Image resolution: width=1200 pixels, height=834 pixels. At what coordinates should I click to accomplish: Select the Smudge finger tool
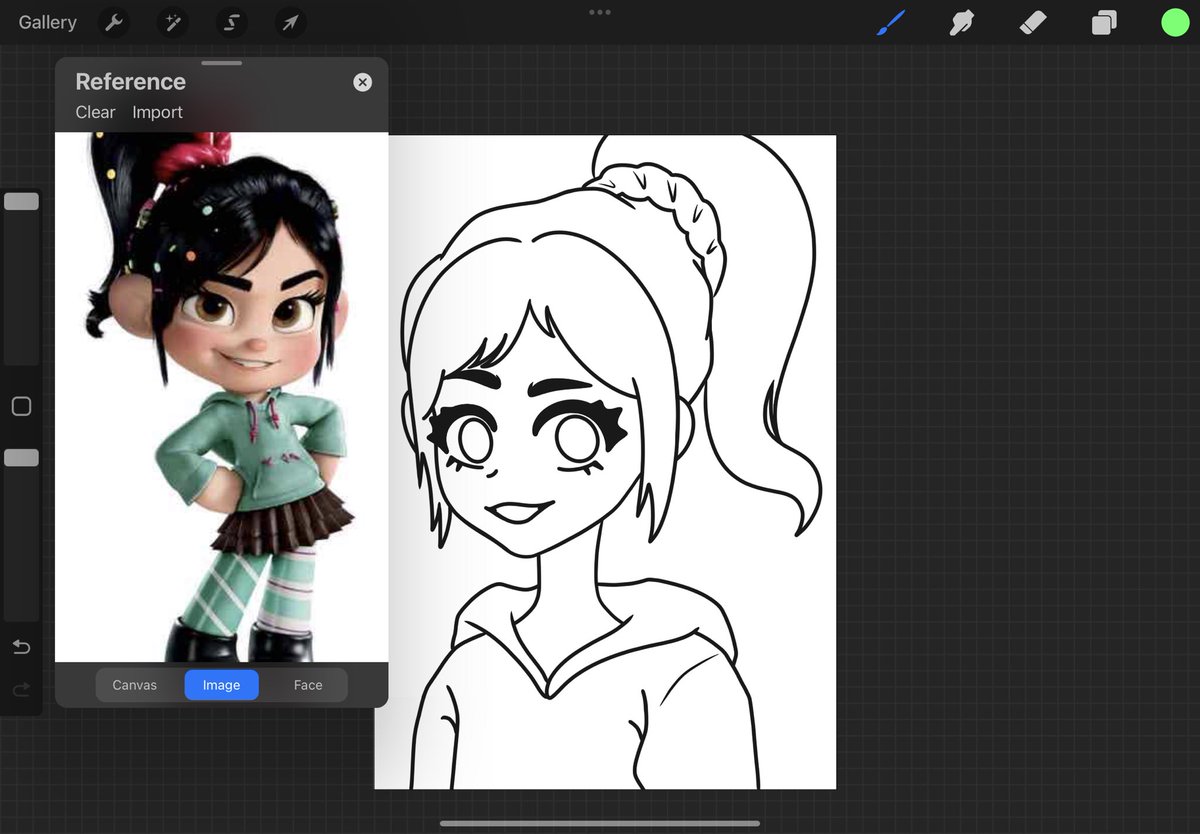(x=962, y=22)
